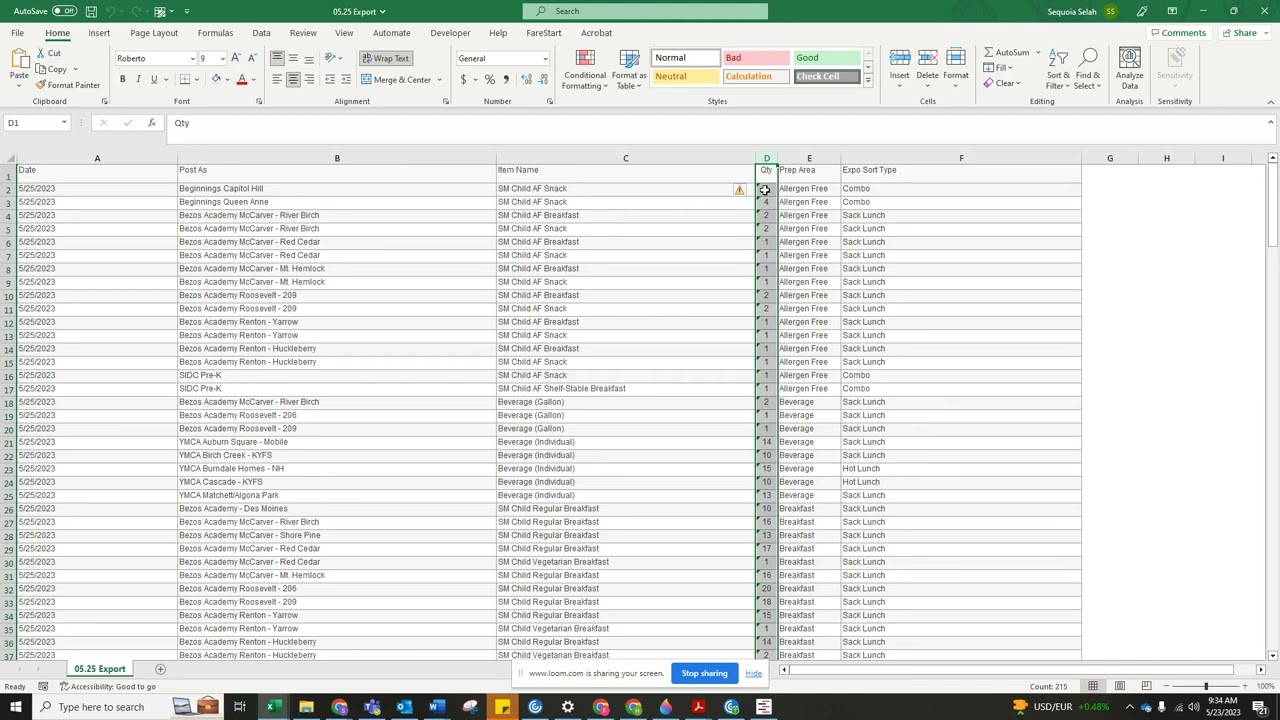Switch to the FareStart tab
1280x720 pixels.
pos(544,33)
